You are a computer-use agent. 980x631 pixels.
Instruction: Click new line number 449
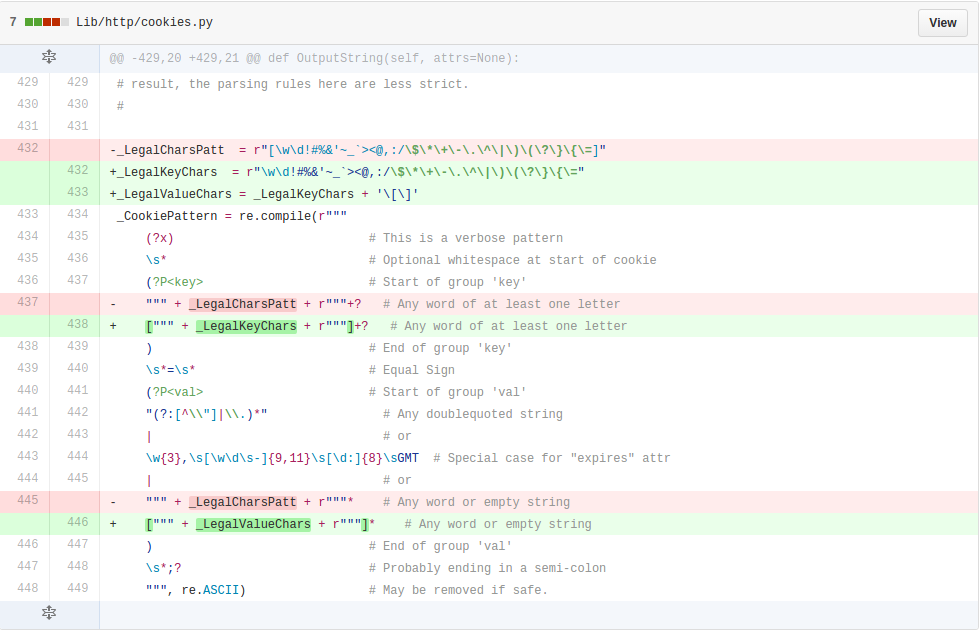(x=78, y=588)
